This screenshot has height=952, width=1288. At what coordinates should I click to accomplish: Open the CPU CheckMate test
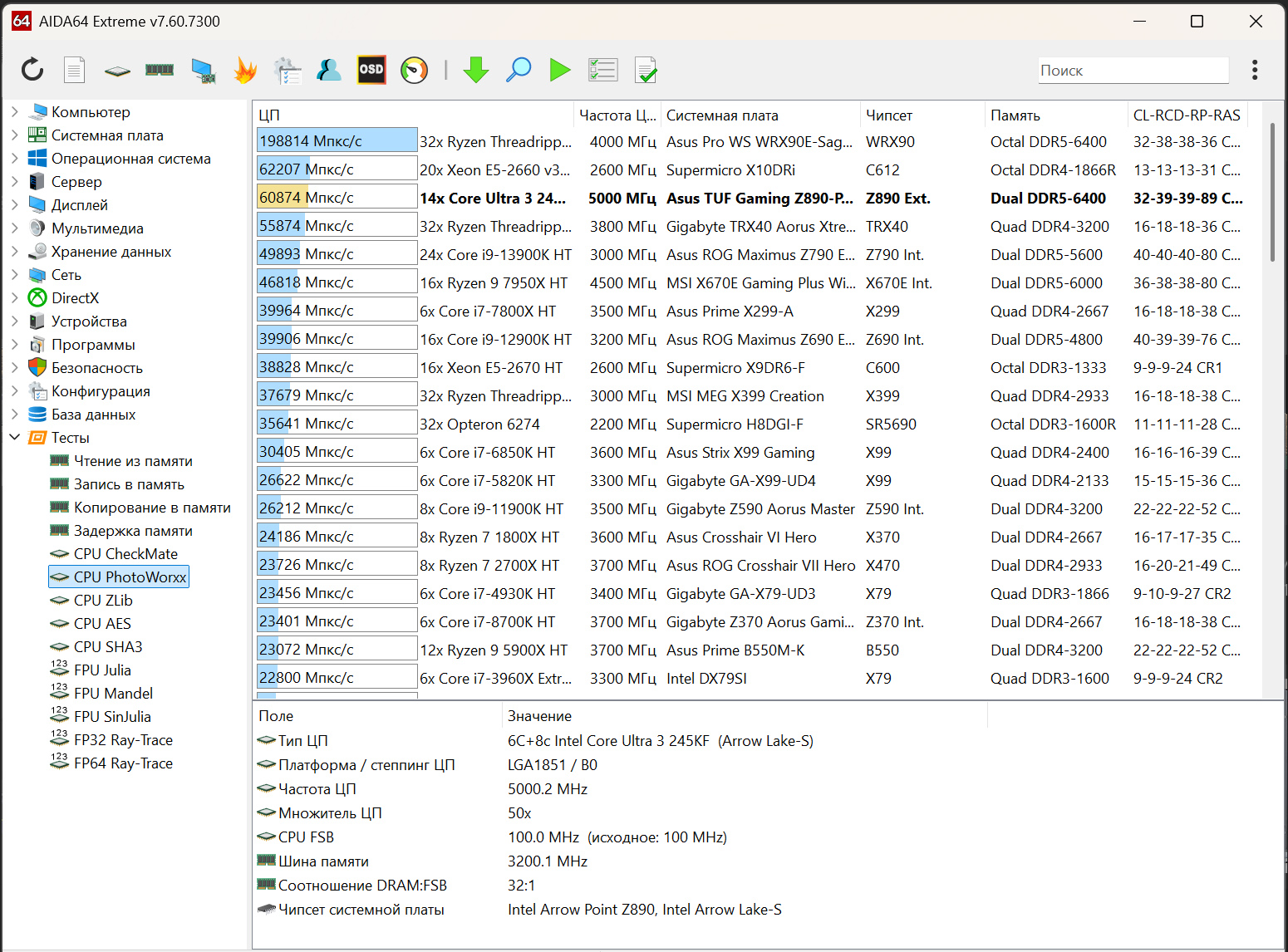pyautogui.click(x=125, y=553)
